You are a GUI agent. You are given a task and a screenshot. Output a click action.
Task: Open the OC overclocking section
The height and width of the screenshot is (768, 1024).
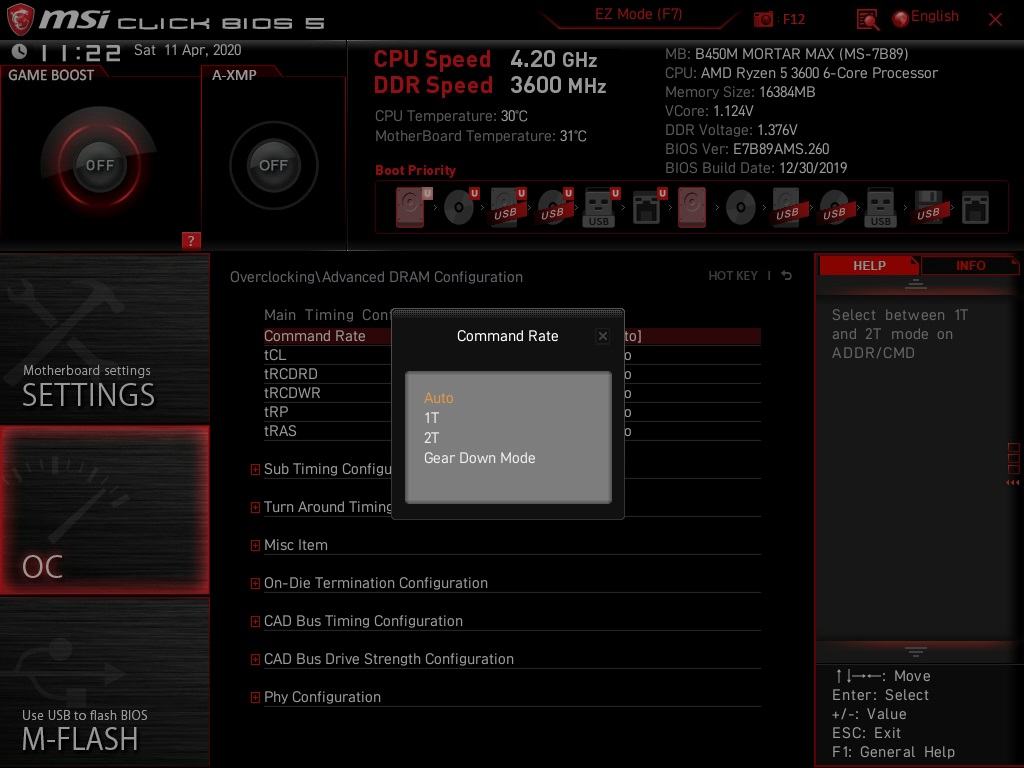(104, 511)
